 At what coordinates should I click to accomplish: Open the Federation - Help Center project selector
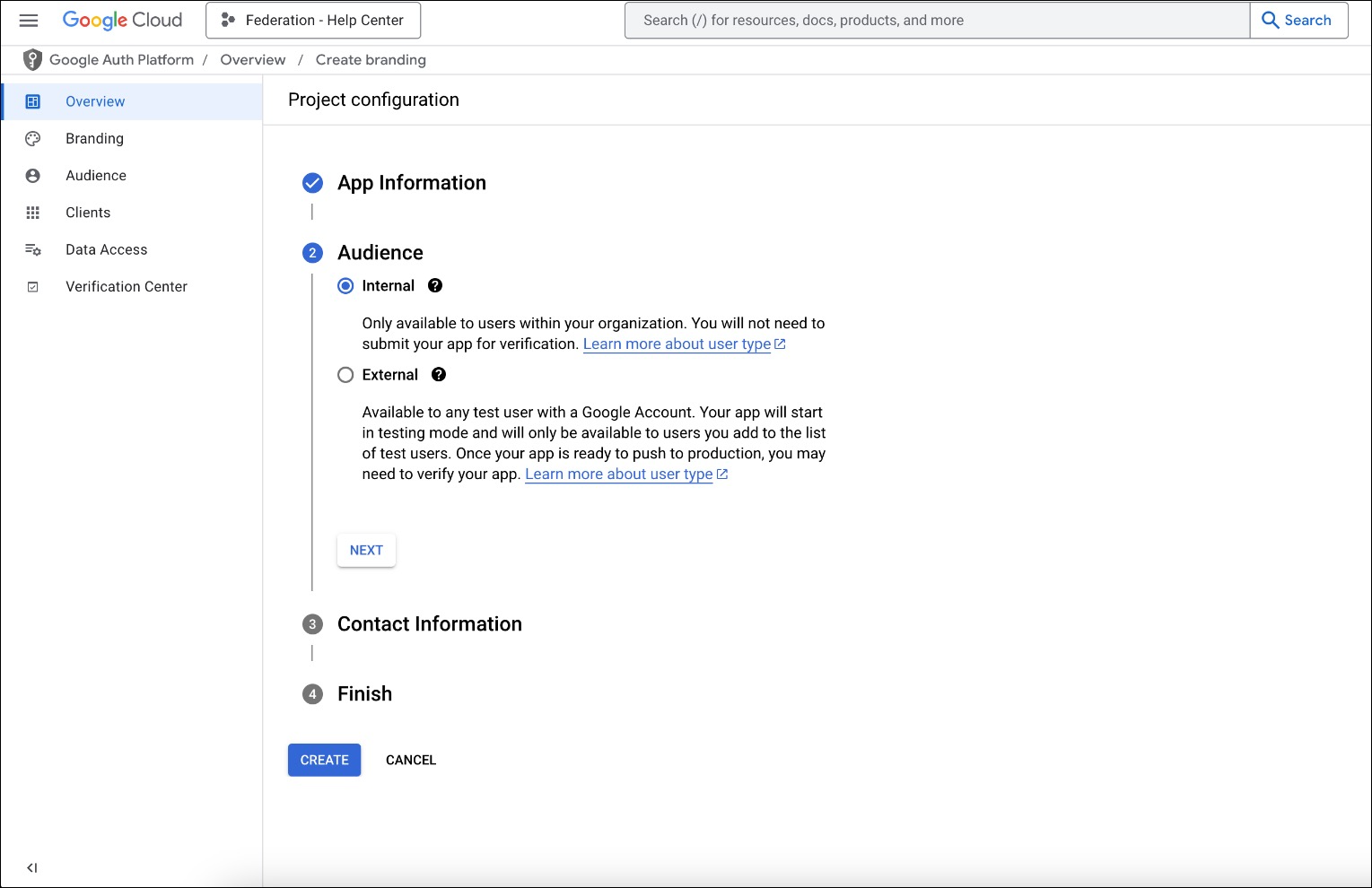click(312, 20)
